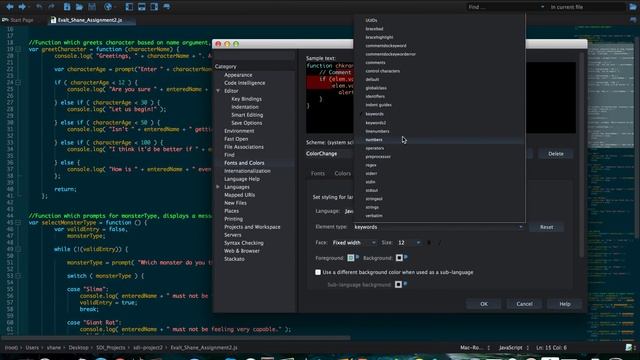This screenshot has width=640, height=360.
Task: Select Smart Editing under Editor
Action: [247, 115]
